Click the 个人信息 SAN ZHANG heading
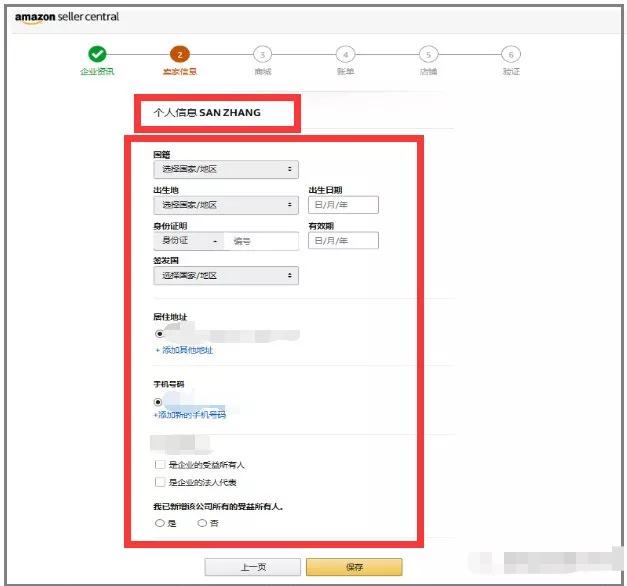This screenshot has height=586, width=627. point(207,113)
